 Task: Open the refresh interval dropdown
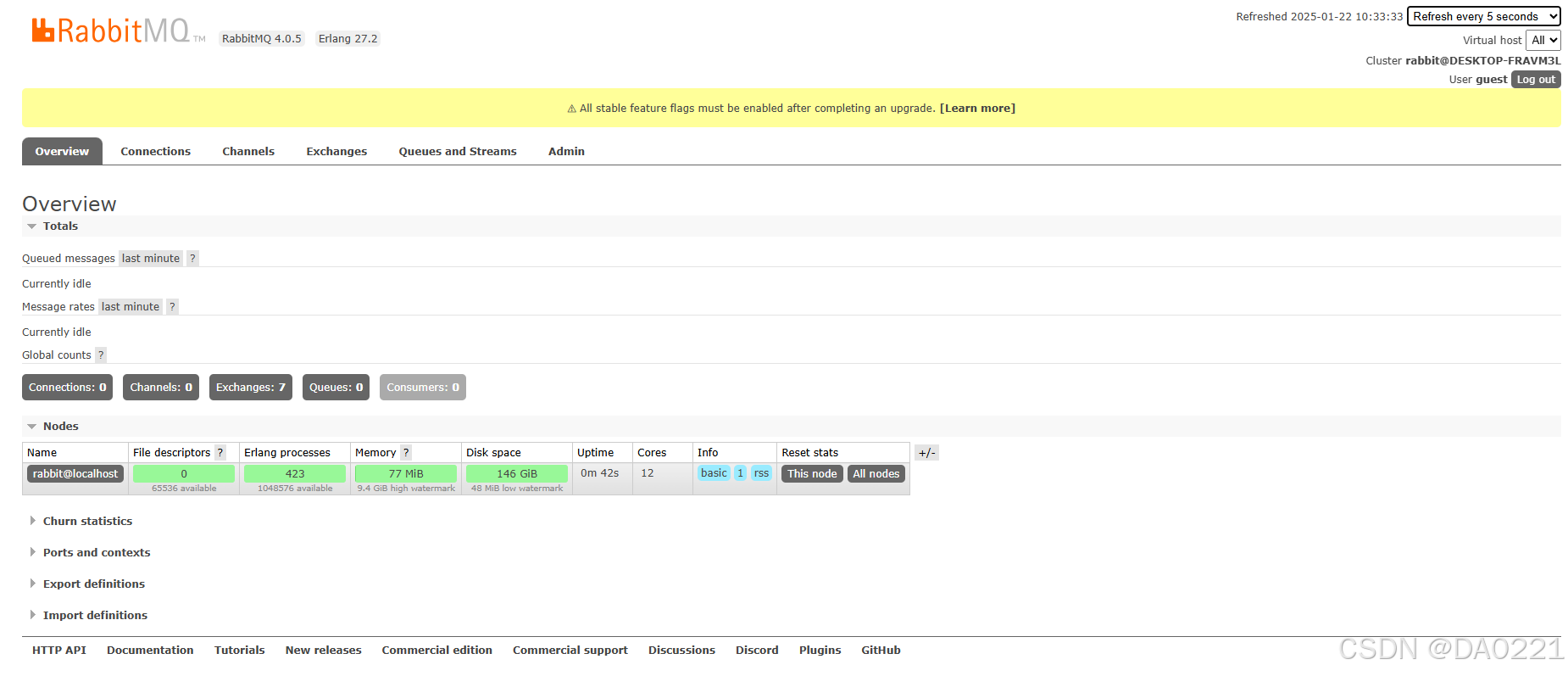coord(1483,16)
